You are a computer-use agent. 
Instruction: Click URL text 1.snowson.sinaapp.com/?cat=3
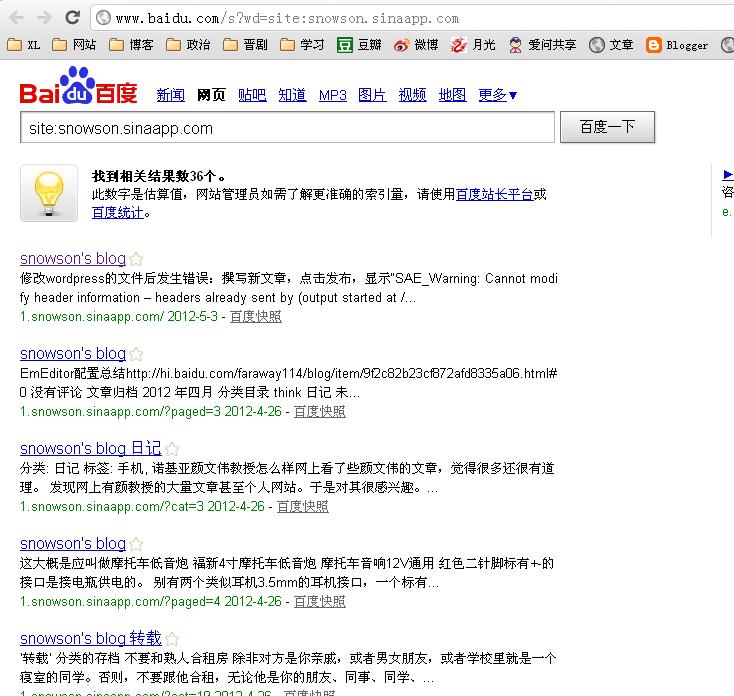click(x=112, y=507)
